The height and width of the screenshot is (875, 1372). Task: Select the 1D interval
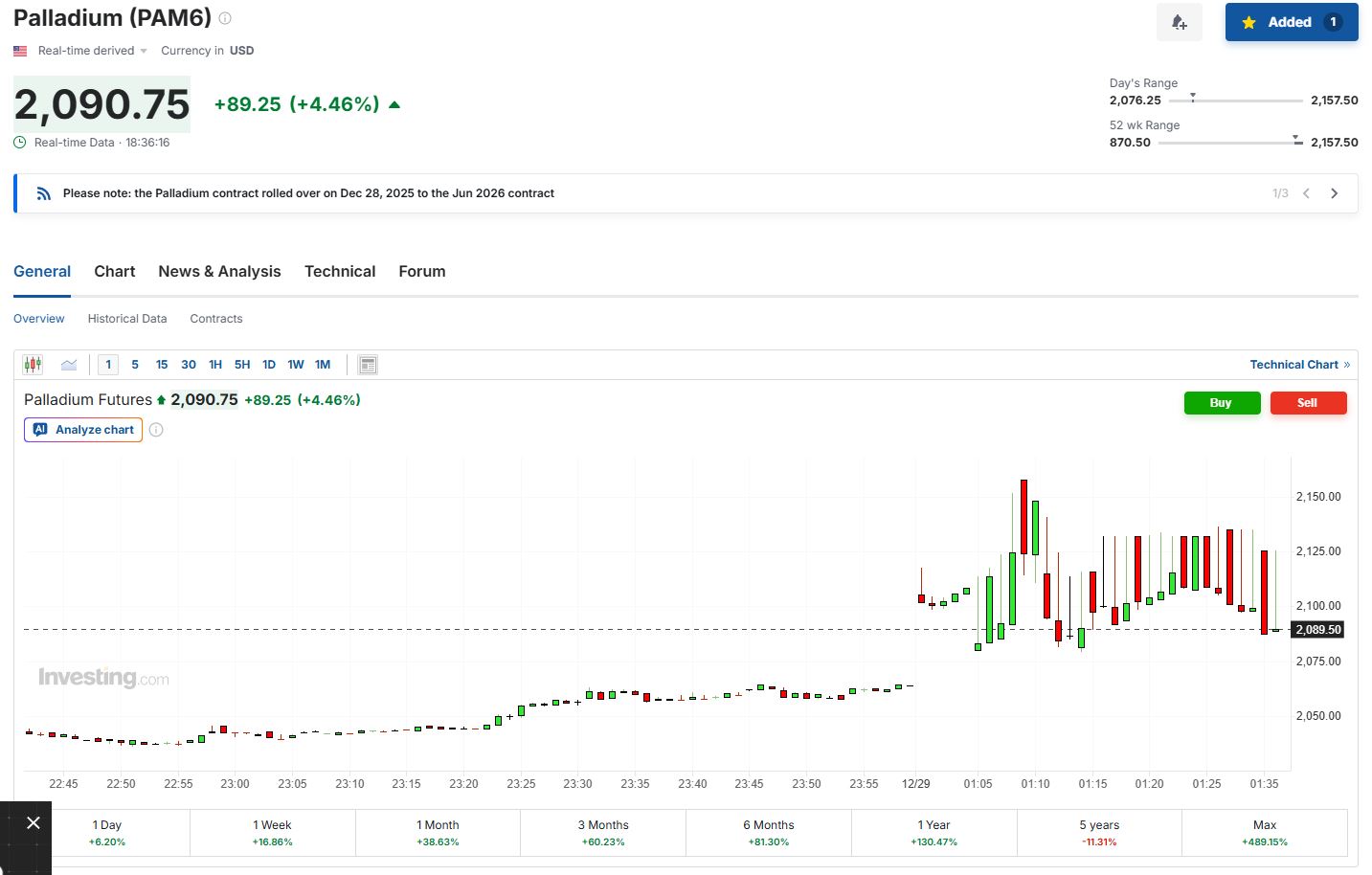[269, 365]
